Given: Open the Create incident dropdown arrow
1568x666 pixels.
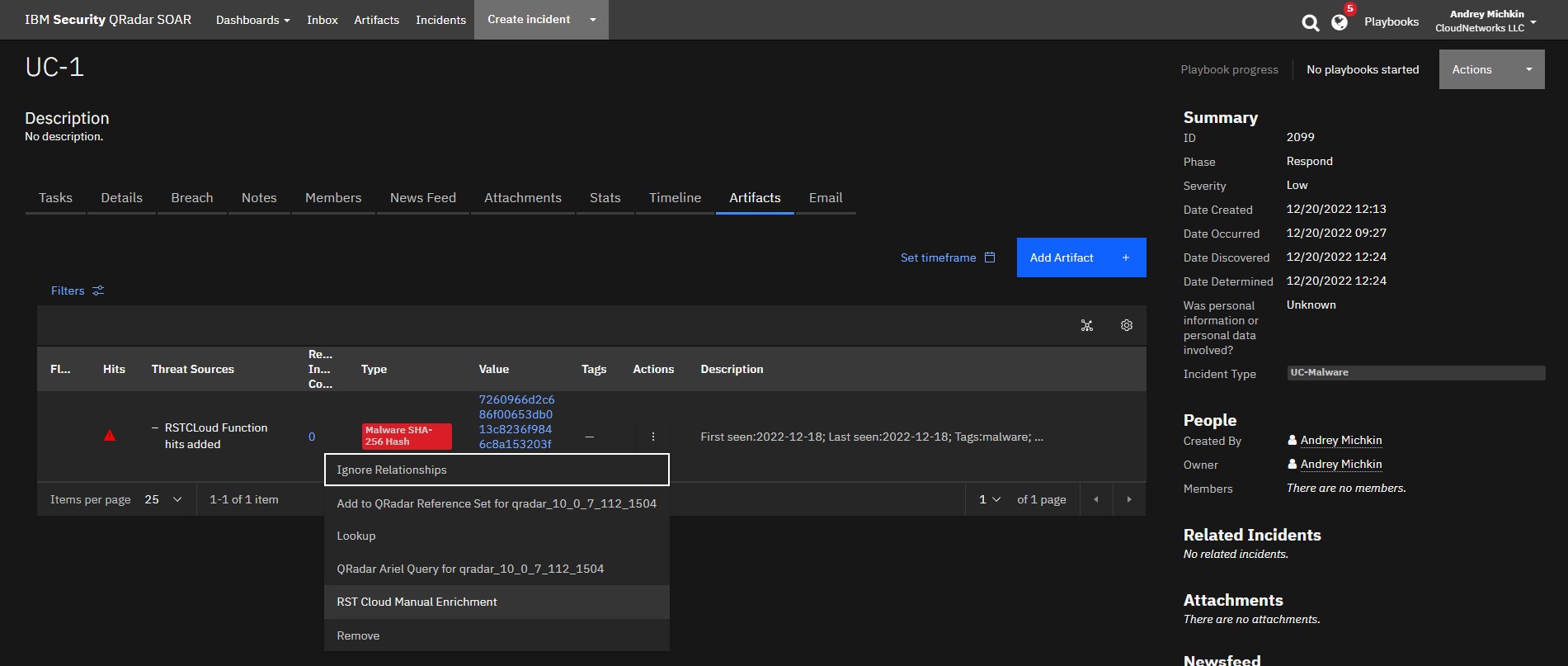Looking at the screenshot, I should point(592,20).
